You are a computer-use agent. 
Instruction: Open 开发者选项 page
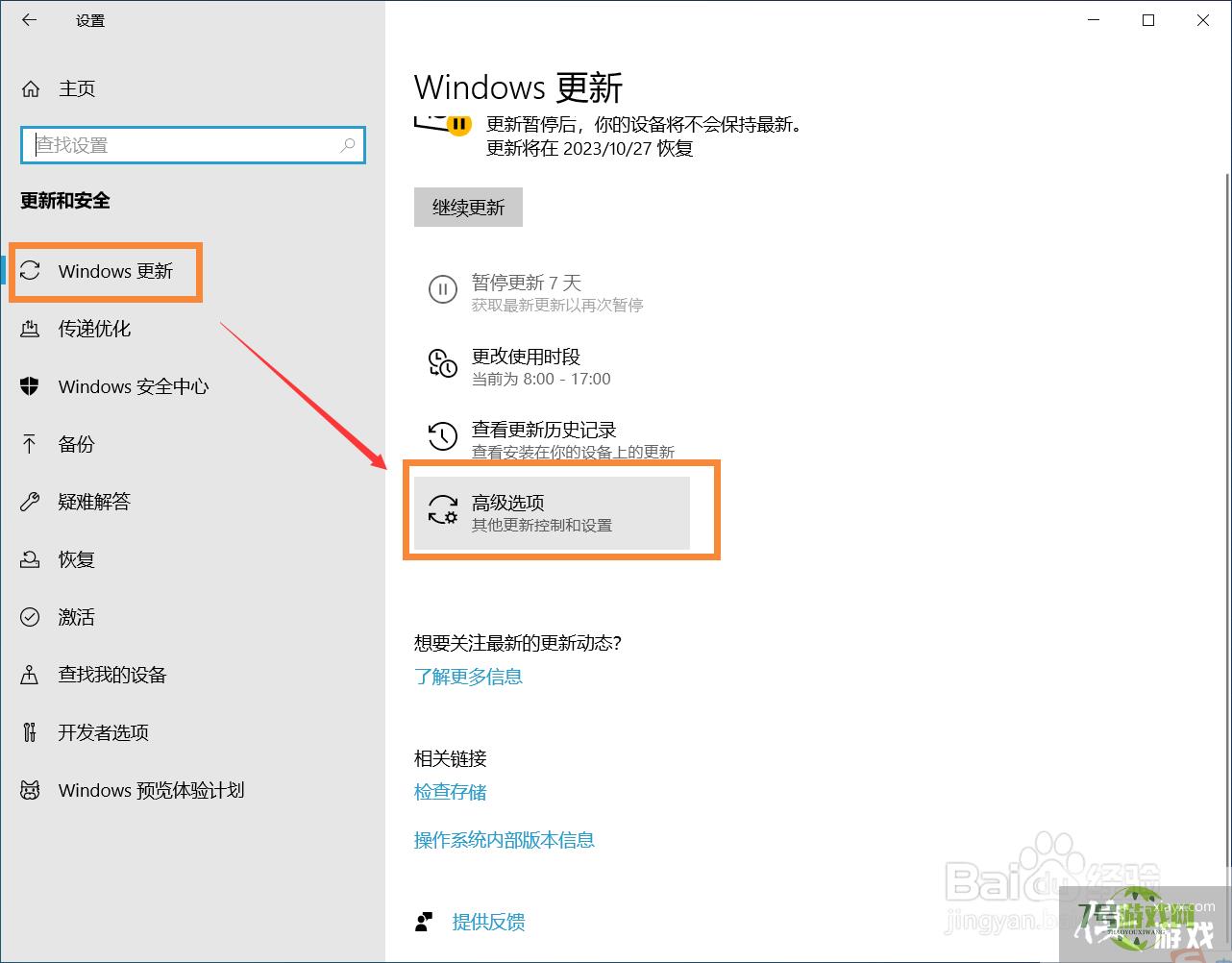pyautogui.click(x=104, y=732)
